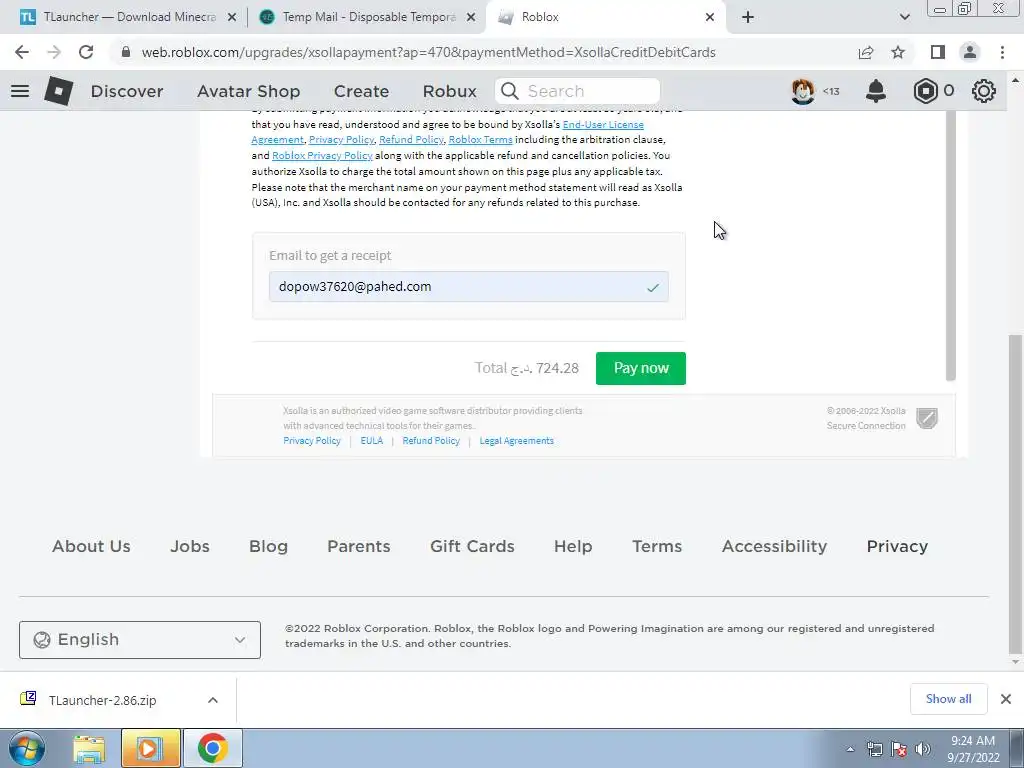Open a new browser tab
1024x768 pixels.
[x=748, y=17]
